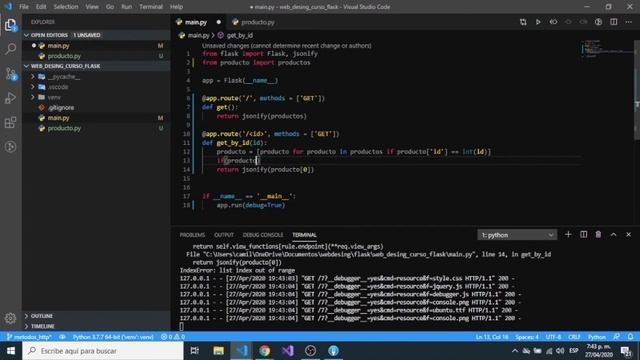This screenshot has height=360, width=640.
Task: Close the terminal panel
Action: (628, 235)
